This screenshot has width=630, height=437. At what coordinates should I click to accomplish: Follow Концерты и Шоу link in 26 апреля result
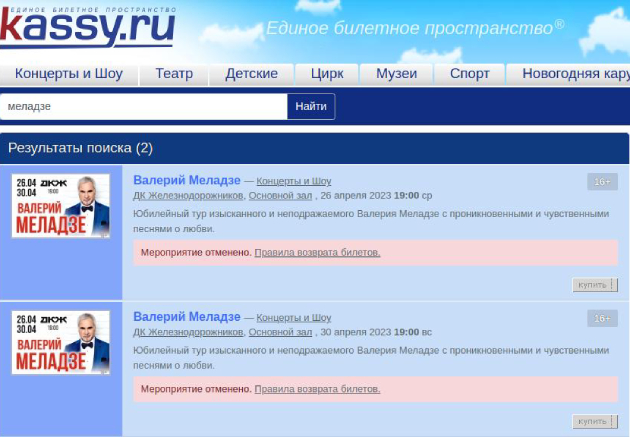[294, 181]
